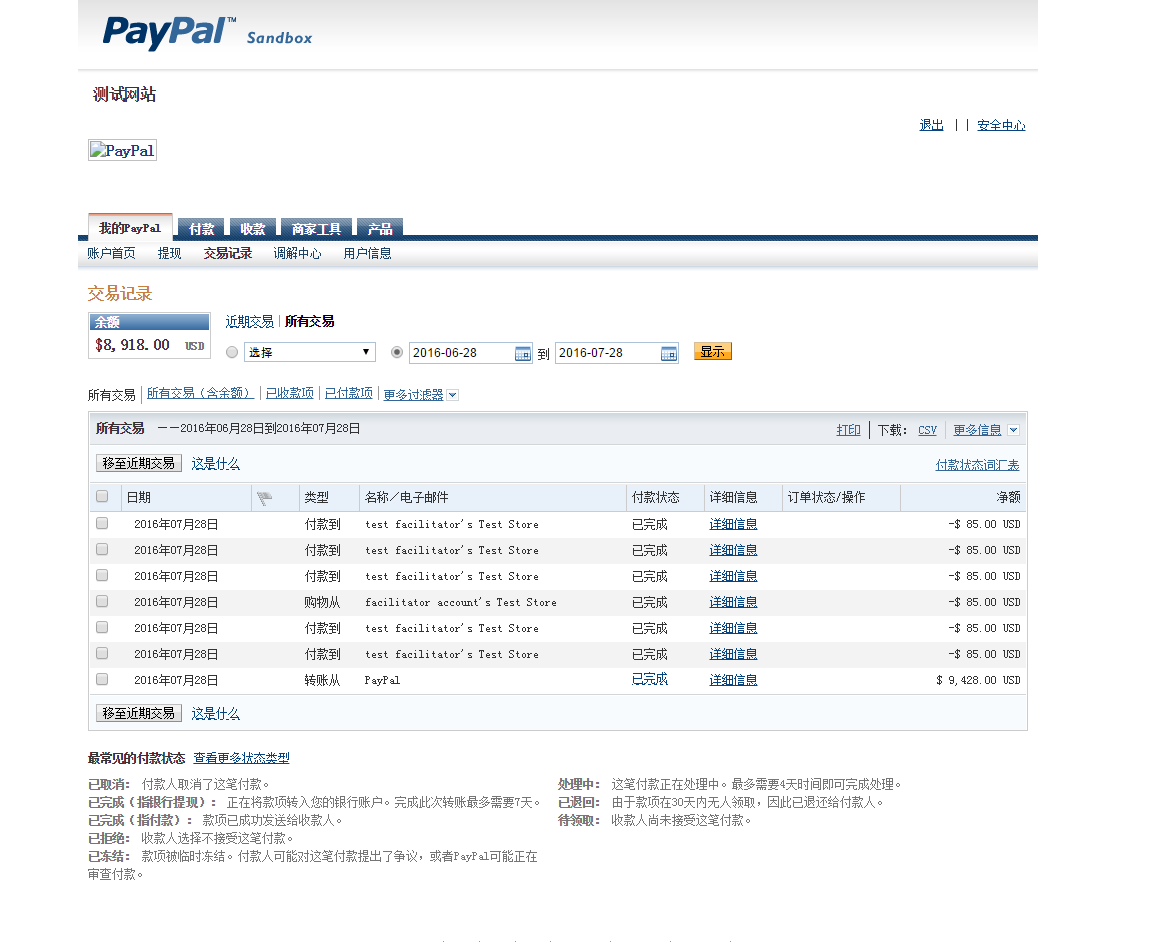This screenshot has width=1167, height=942.
Task: Filter by 已付款项 link
Action: (348, 393)
